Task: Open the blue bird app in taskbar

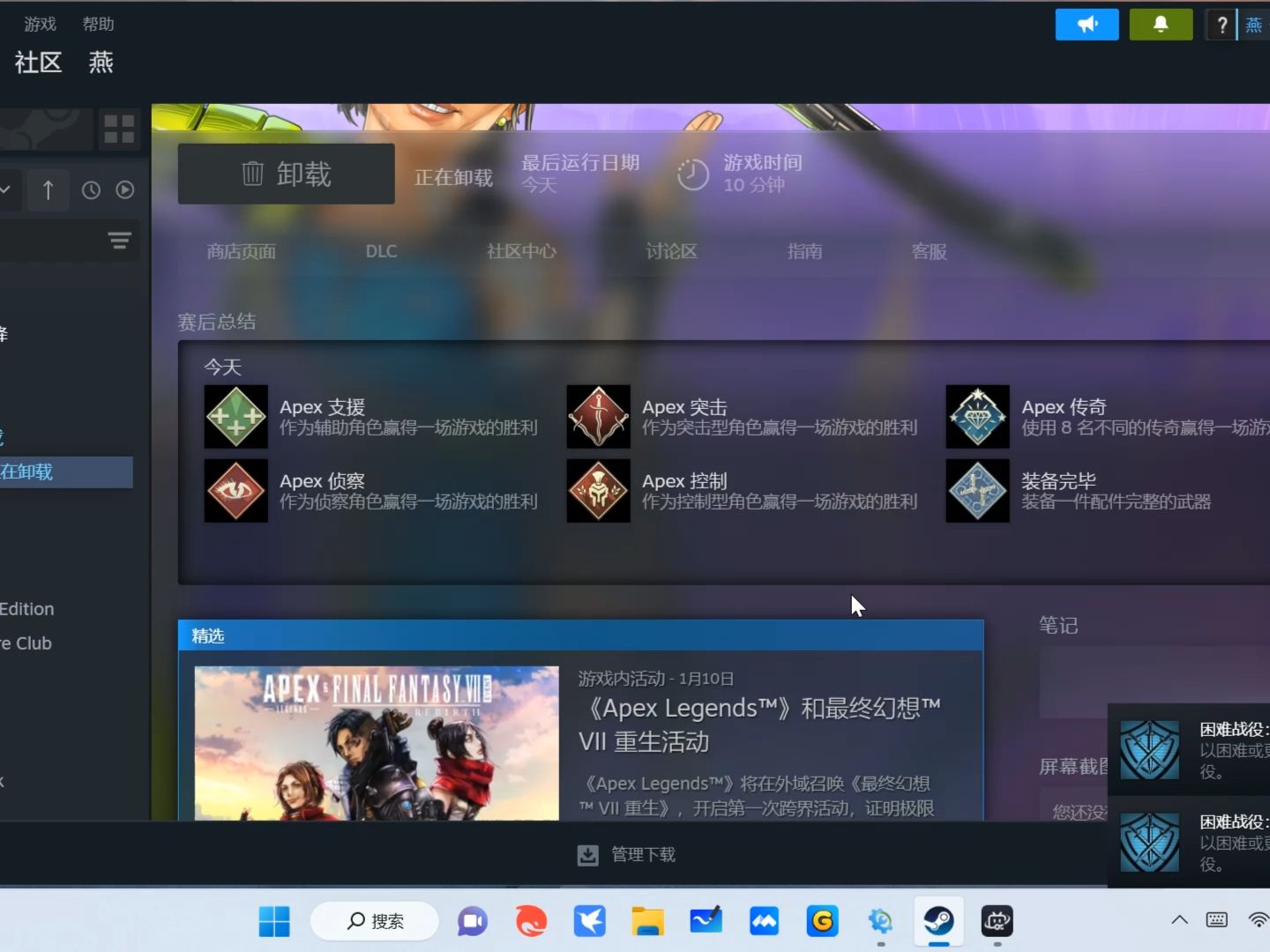Action: click(x=589, y=921)
